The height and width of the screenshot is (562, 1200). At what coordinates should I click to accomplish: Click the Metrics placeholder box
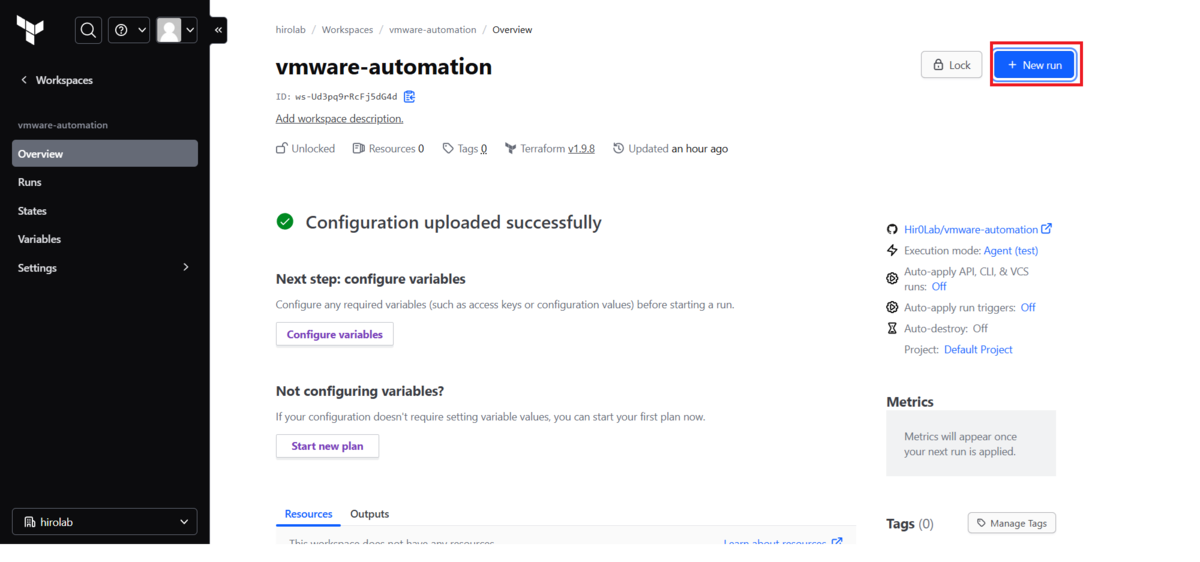tap(971, 444)
